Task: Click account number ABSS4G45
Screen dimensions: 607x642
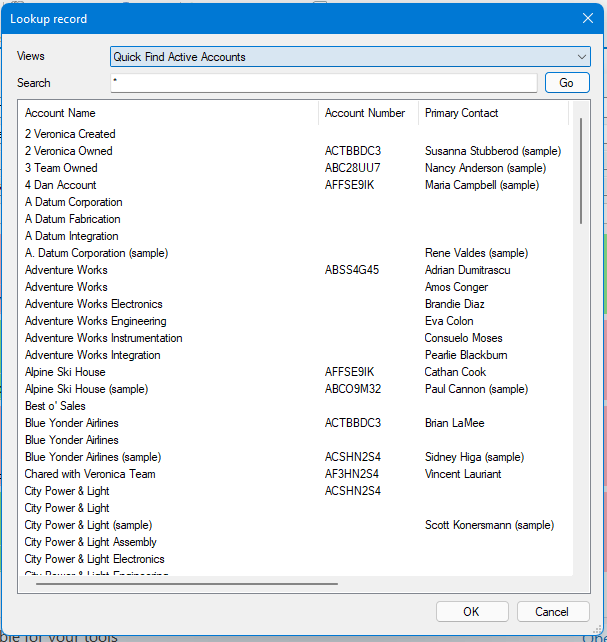Action: (352, 270)
